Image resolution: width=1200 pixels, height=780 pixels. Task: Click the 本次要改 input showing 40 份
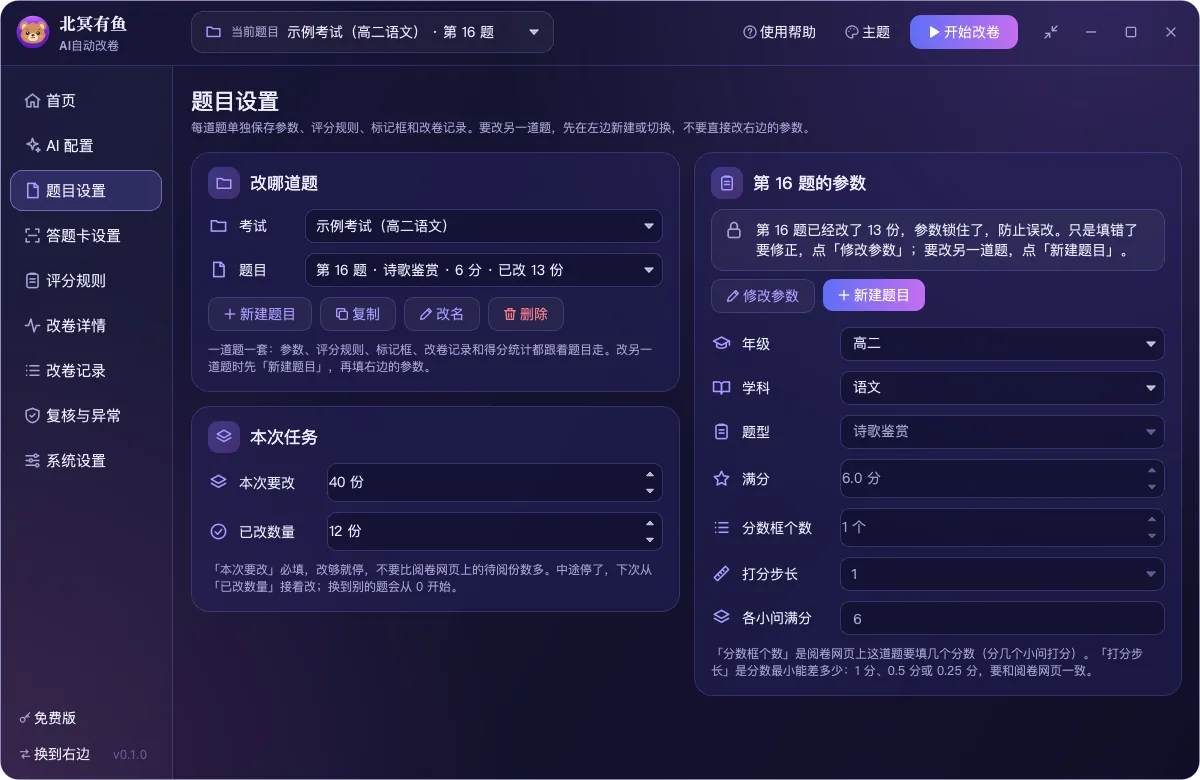[x=494, y=482]
